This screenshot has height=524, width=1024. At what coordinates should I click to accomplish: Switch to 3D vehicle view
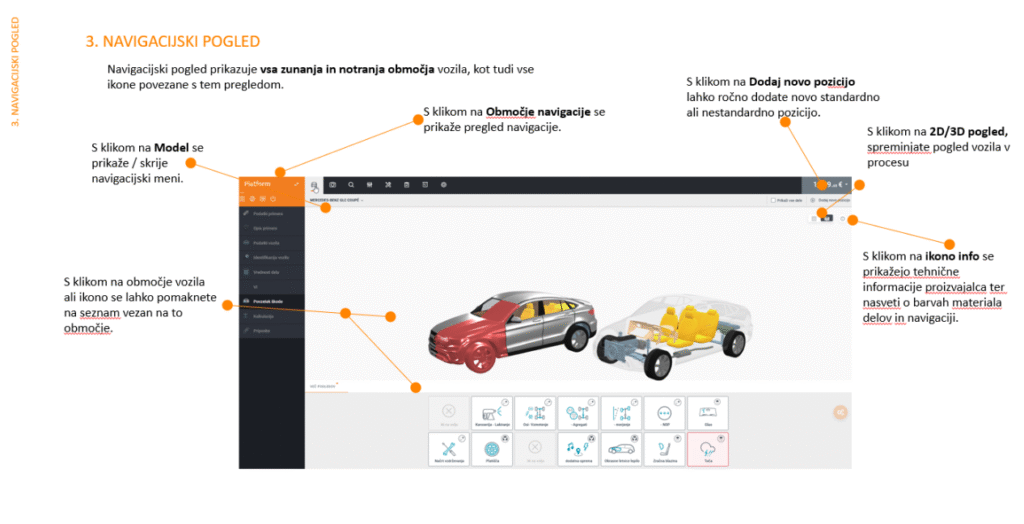pos(826,217)
